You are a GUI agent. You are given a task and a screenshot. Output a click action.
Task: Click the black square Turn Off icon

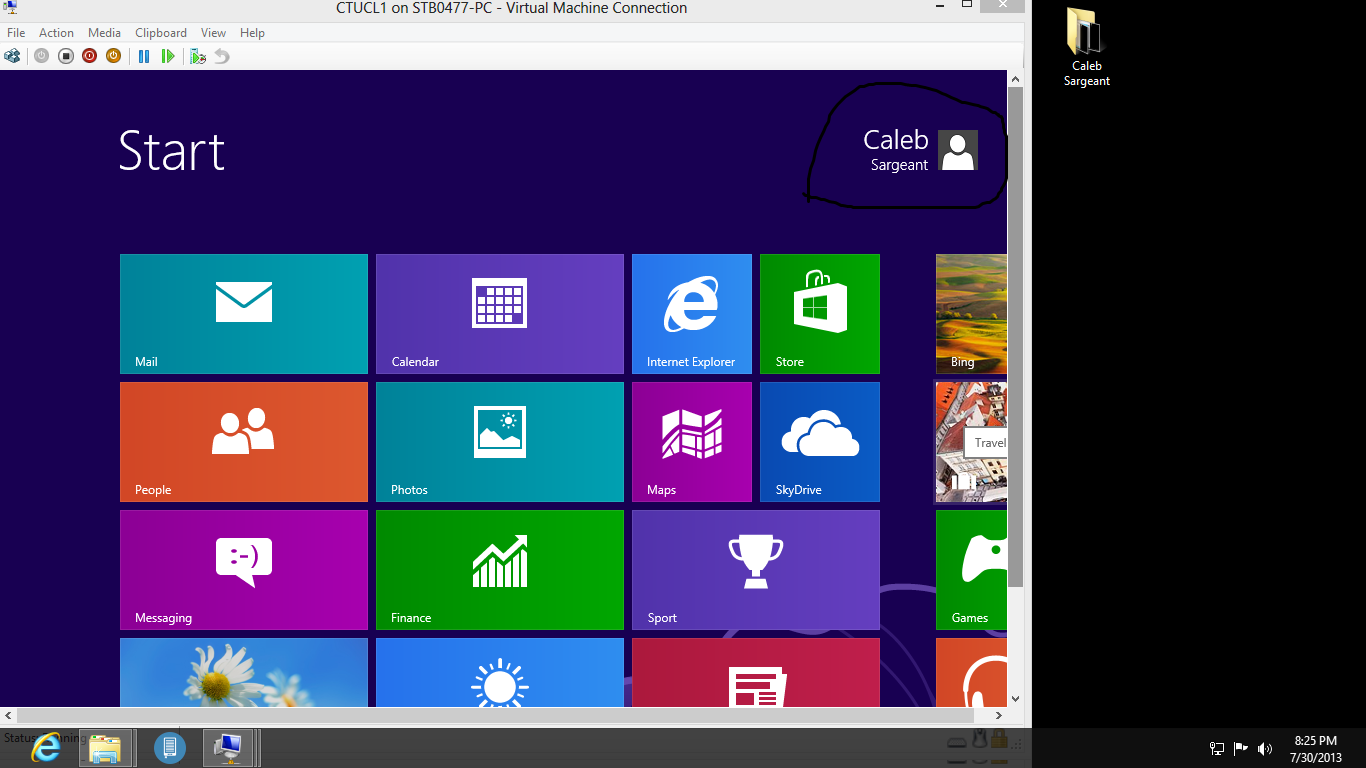[65, 56]
